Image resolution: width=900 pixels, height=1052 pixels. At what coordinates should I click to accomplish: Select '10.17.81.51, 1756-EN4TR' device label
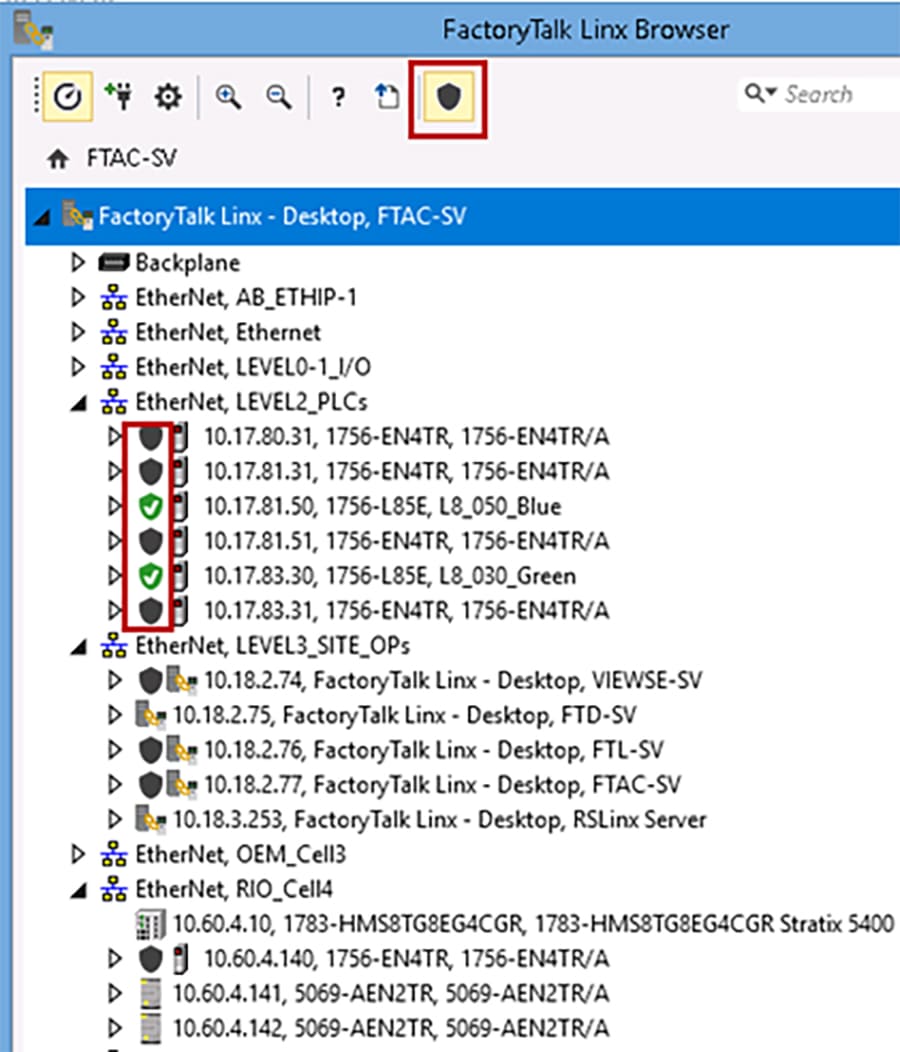pos(407,541)
